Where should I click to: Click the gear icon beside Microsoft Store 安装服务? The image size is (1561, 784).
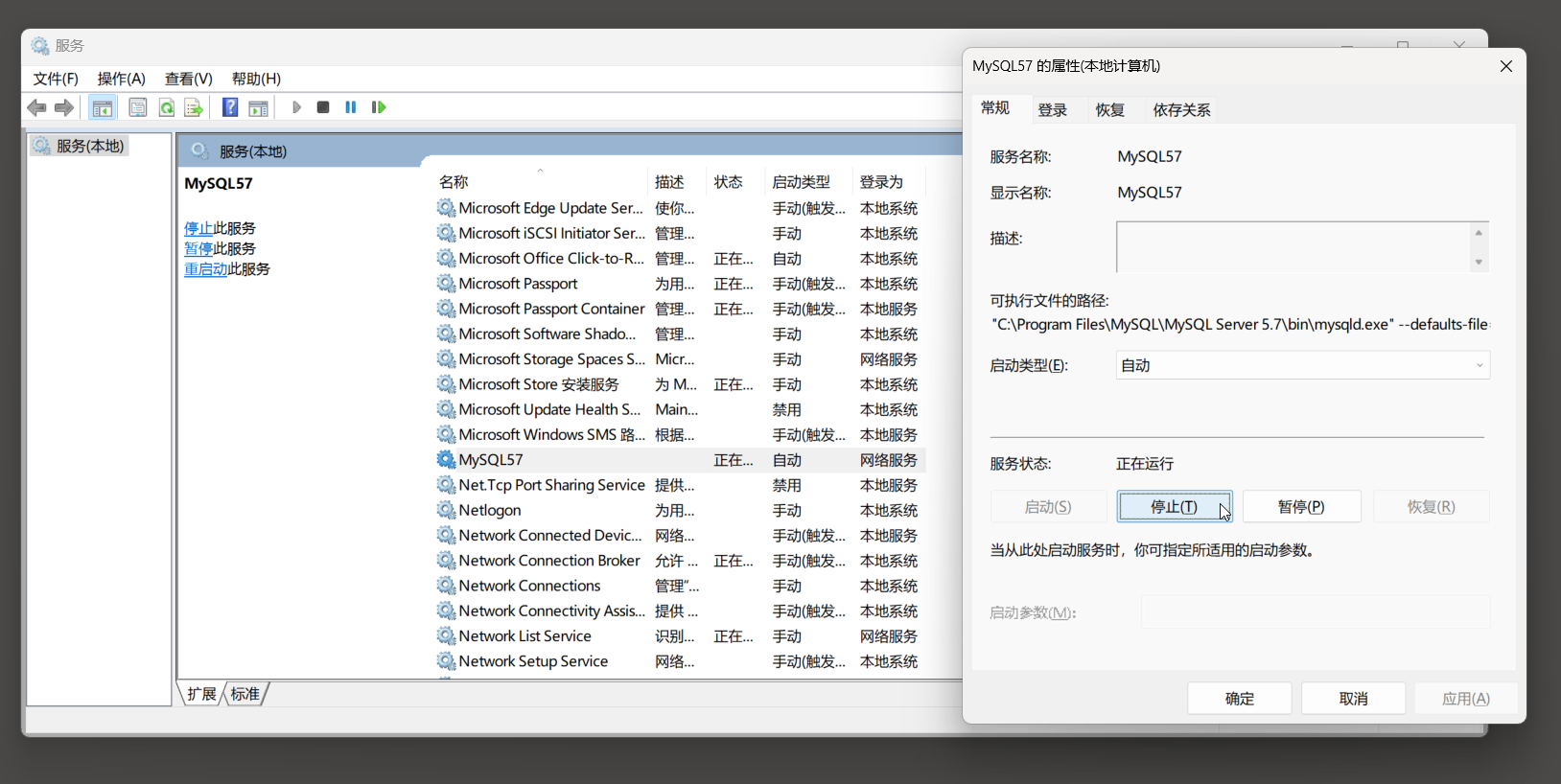446,384
